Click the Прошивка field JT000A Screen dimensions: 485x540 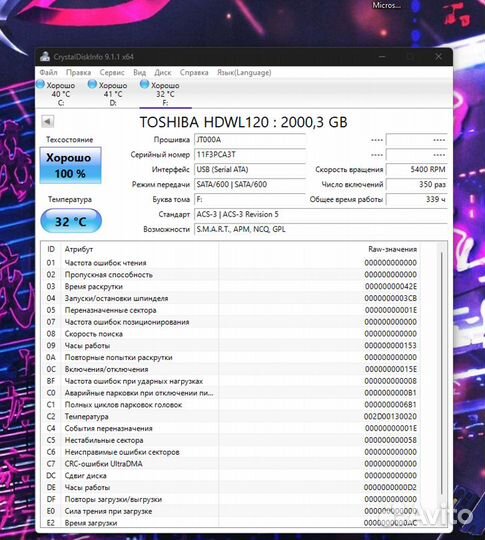pos(250,140)
